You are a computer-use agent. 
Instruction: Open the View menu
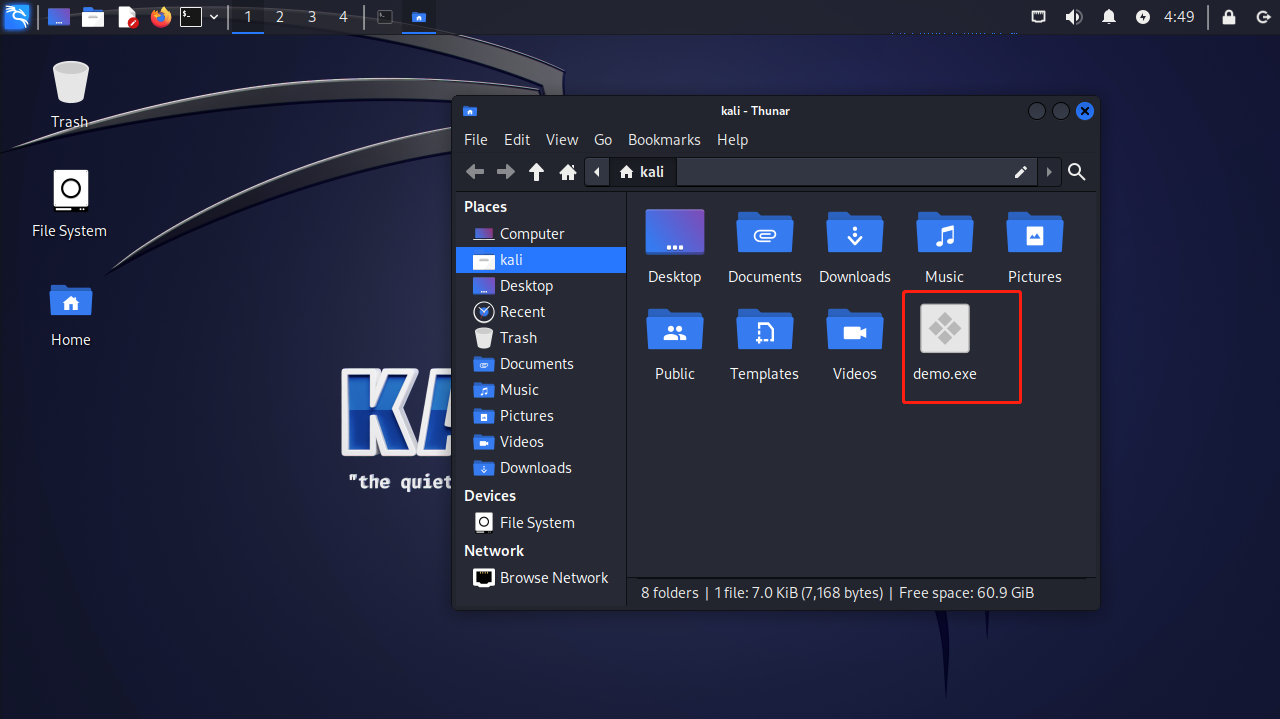click(x=562, y=140)
